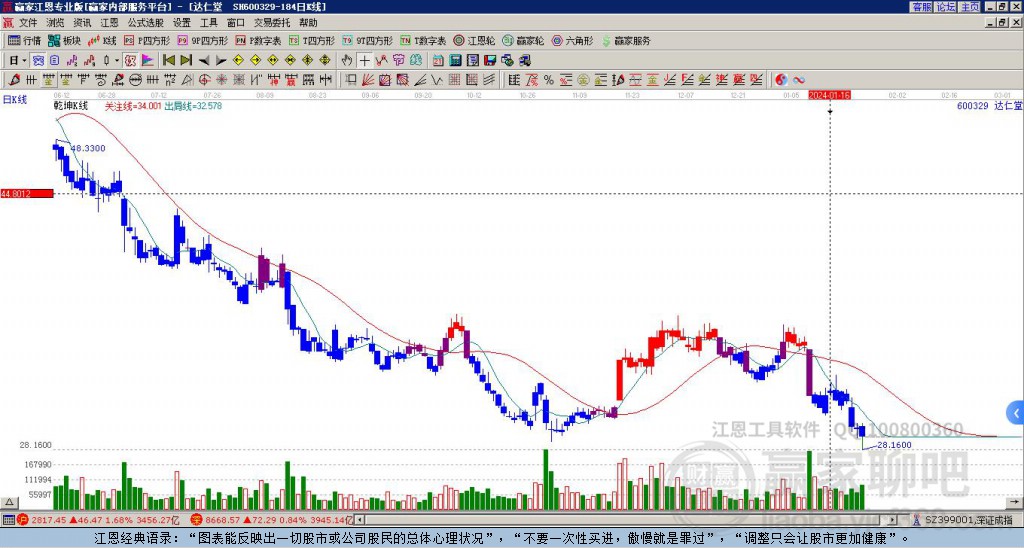The width and height of the screenshot is (1024, 548).
Task: Click the Shanghai index 2817.45 status
Action: pos(98,520)
